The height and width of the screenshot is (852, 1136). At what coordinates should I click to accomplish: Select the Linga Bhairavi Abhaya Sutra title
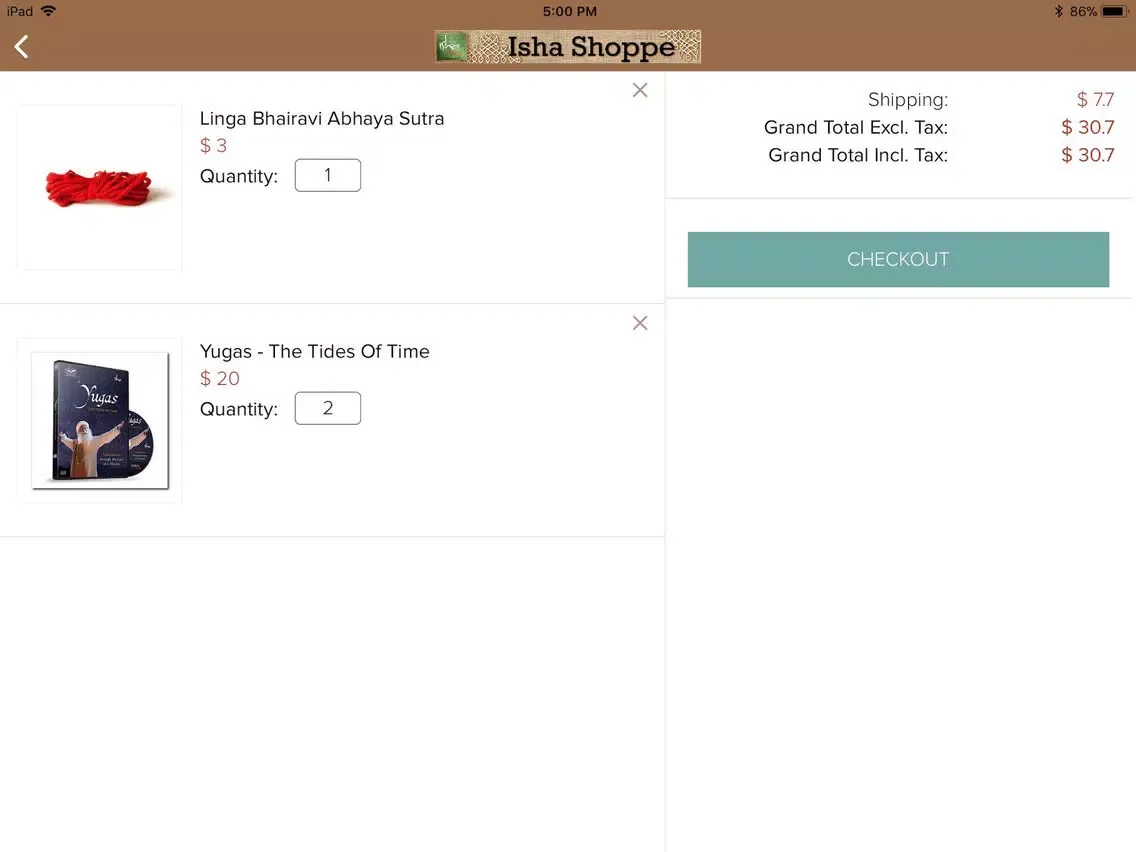pos(322,119)
